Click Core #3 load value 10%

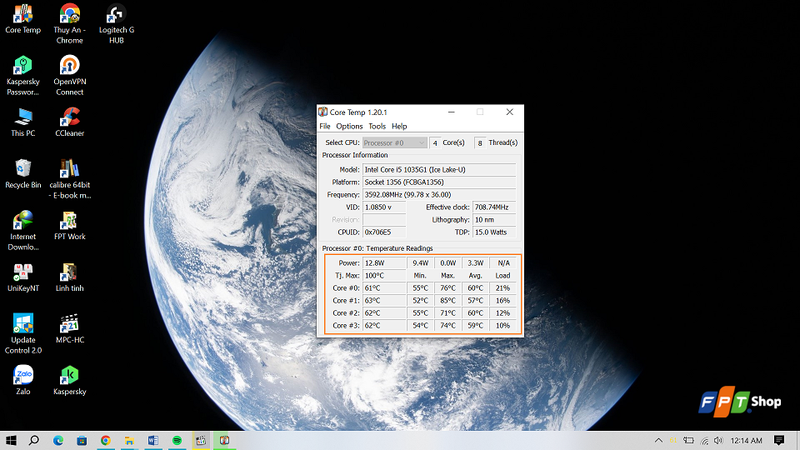[x=503, y=326]
